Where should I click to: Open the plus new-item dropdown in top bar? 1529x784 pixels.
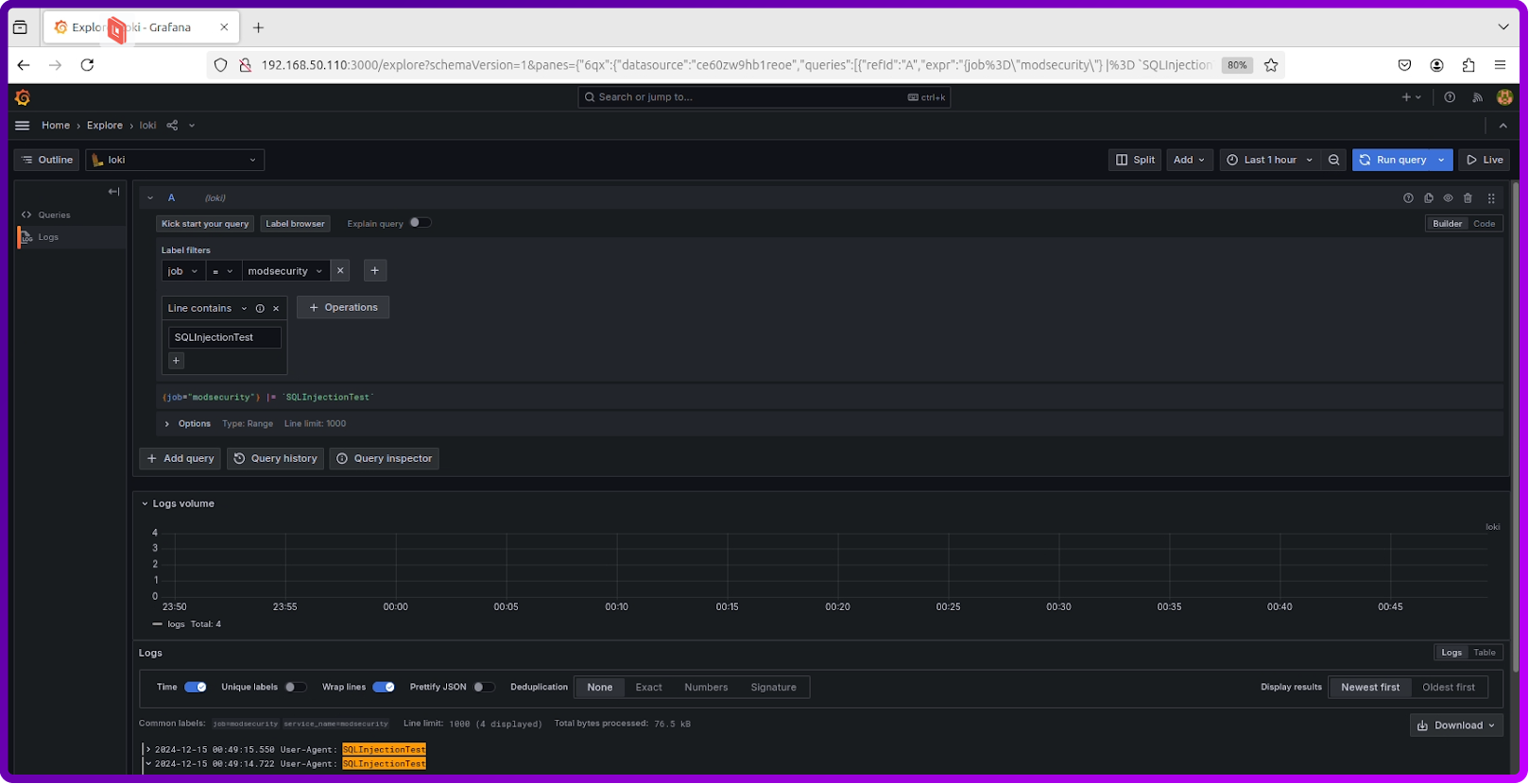[1412, 97]
